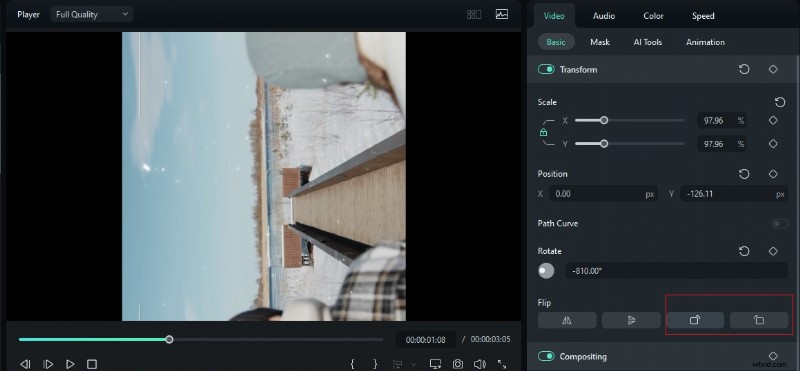Screen dimensions: 800x371
Task: Edit the Scale Y percentage field
Action: click(x=721, y=144)
